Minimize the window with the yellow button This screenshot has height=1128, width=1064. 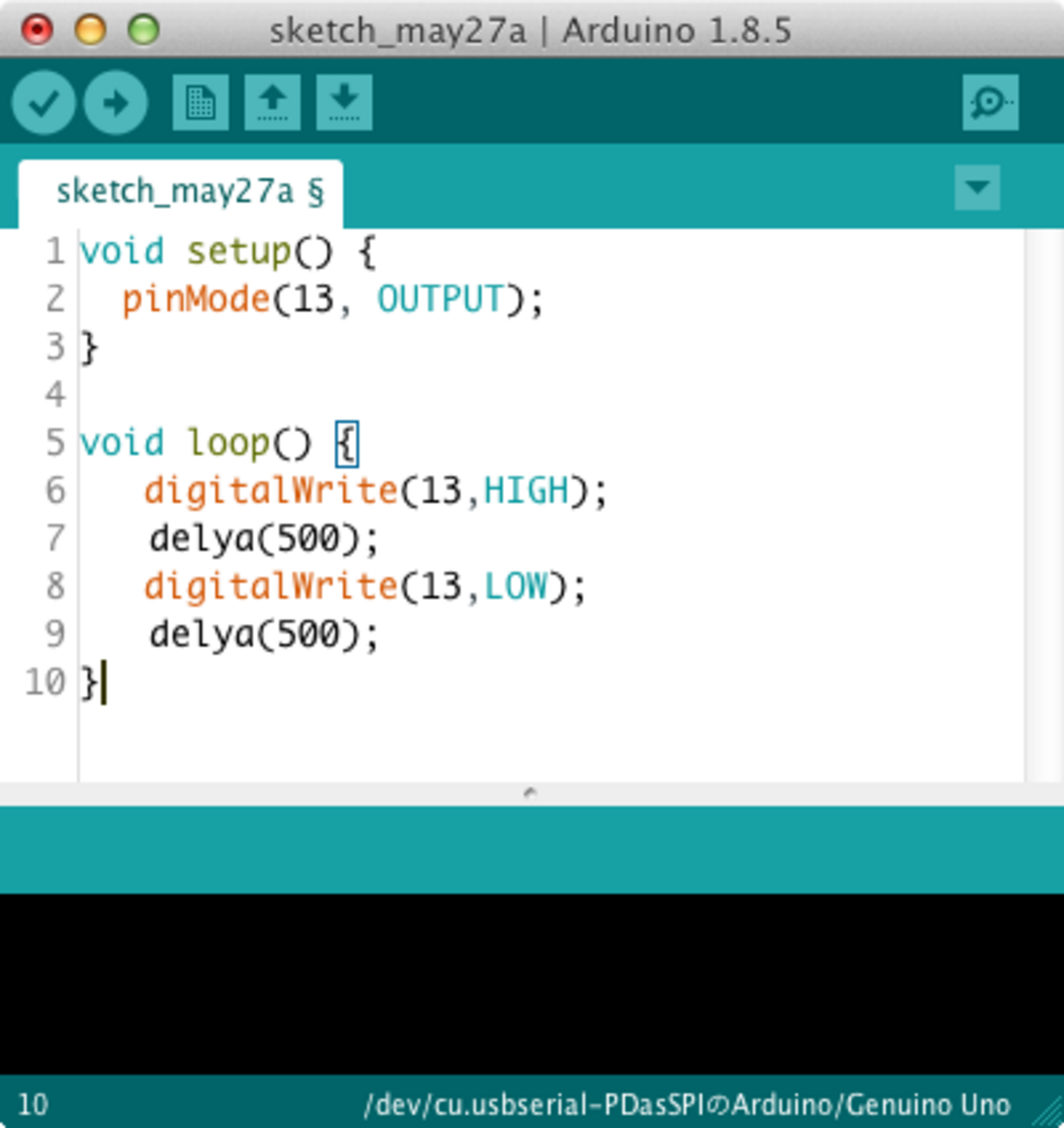90,29
